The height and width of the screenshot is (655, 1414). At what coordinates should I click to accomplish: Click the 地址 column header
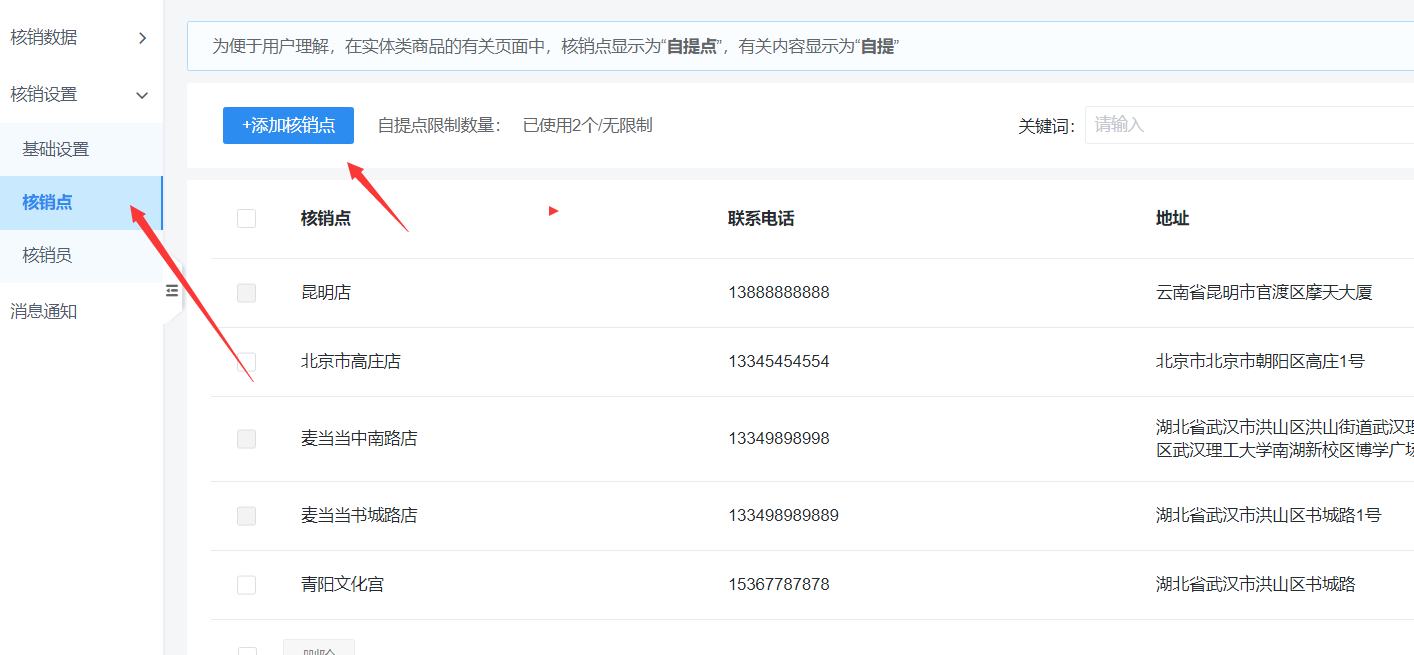point(1172,218)
